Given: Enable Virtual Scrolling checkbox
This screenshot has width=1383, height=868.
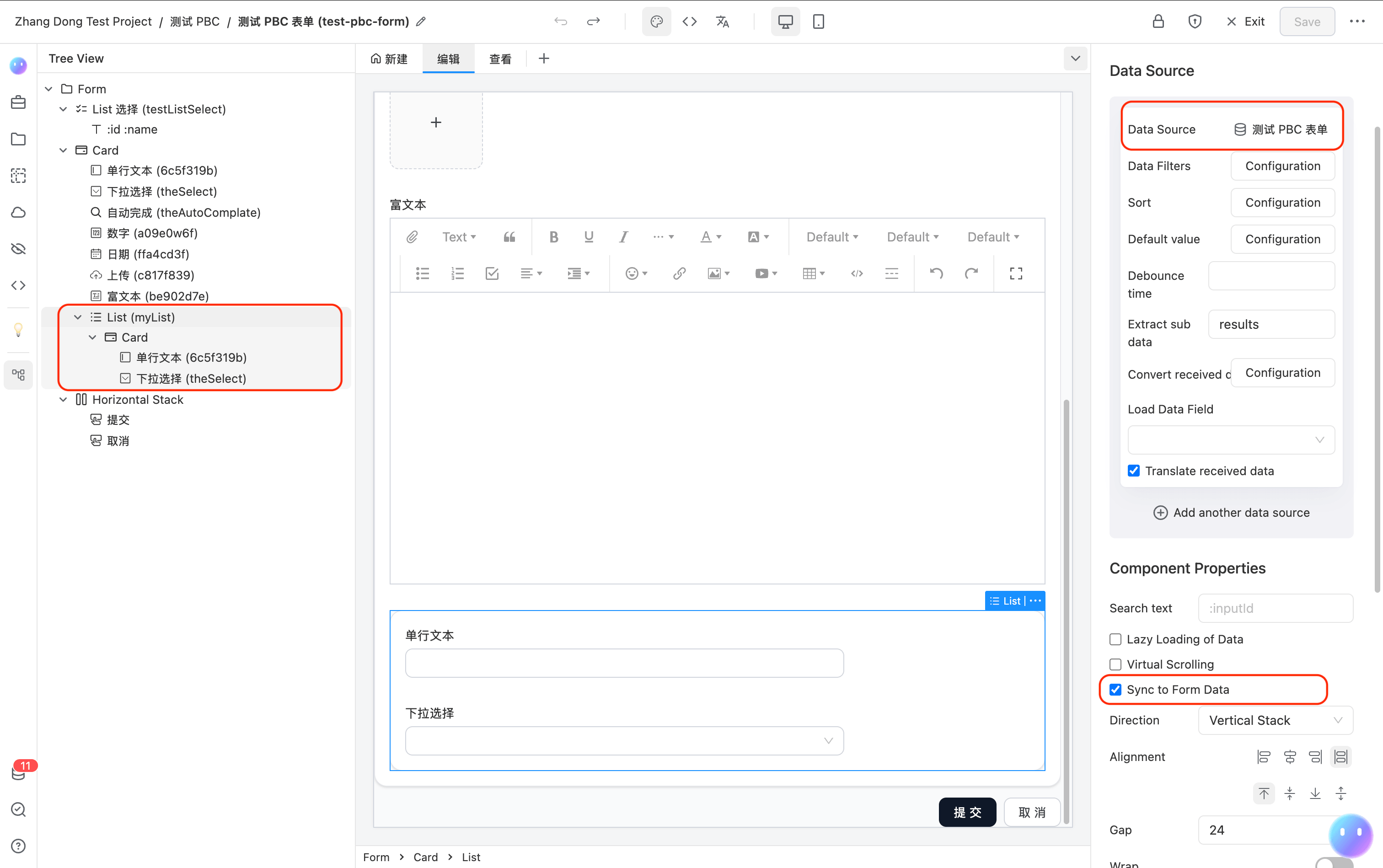Looking at the screenshot, I should click(x=1115, y=665).
